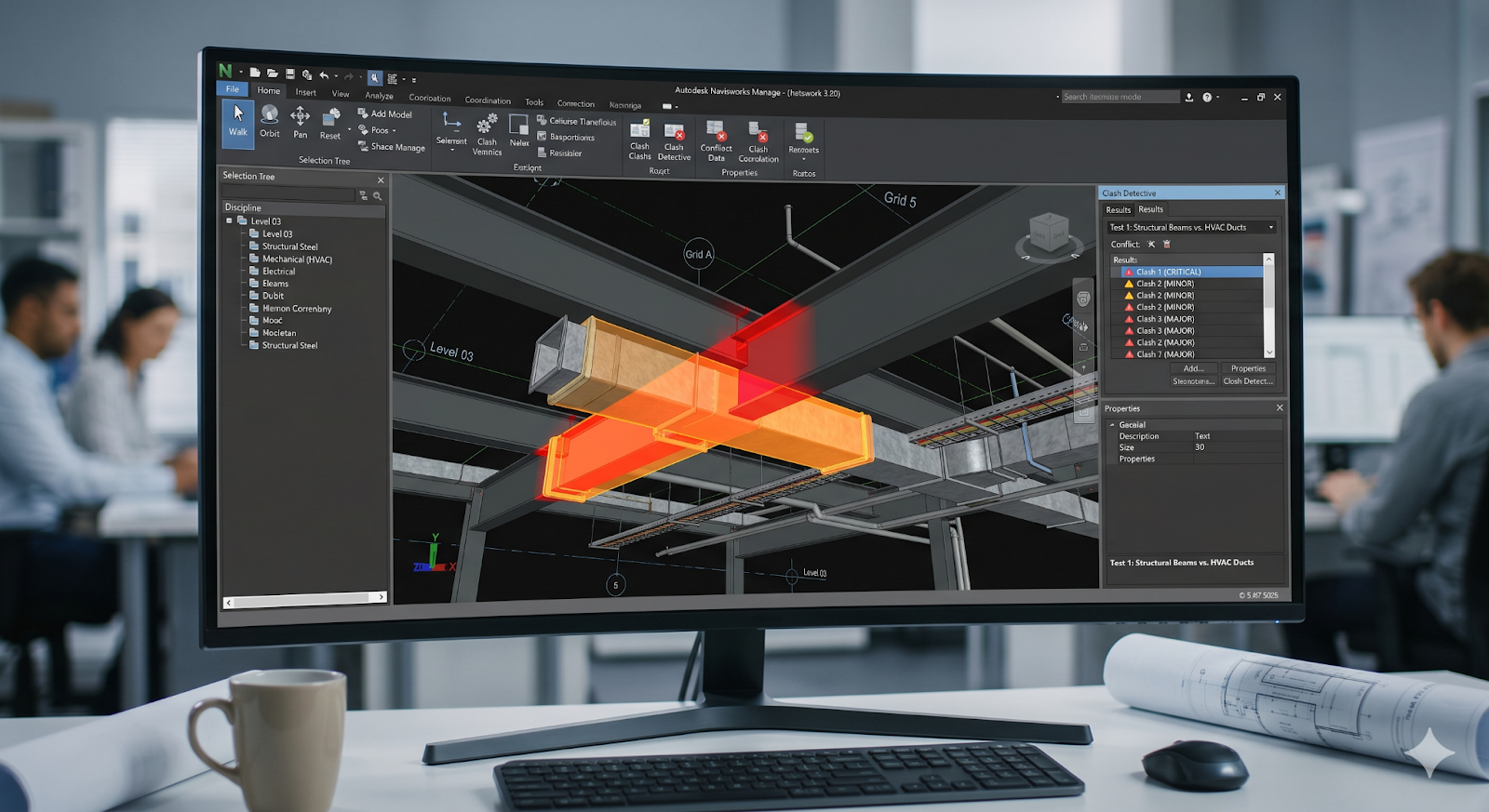This screenshot has width=1489, height=812.
Task: Click the Undo arrow icon
Action: (x=324, y=75)
